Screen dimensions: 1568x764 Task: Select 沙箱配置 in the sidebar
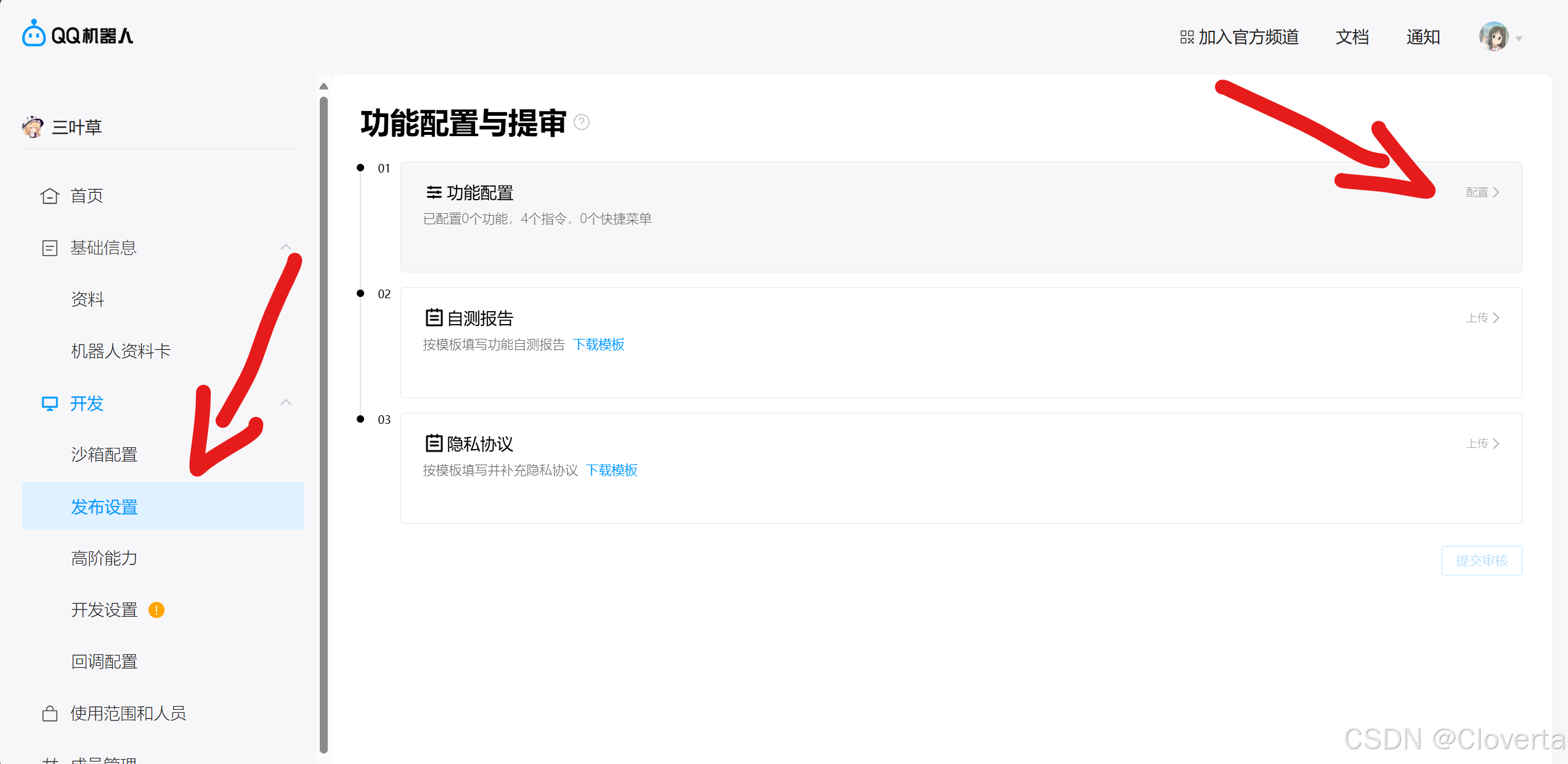pyautogui.click(x=104, y=455)
